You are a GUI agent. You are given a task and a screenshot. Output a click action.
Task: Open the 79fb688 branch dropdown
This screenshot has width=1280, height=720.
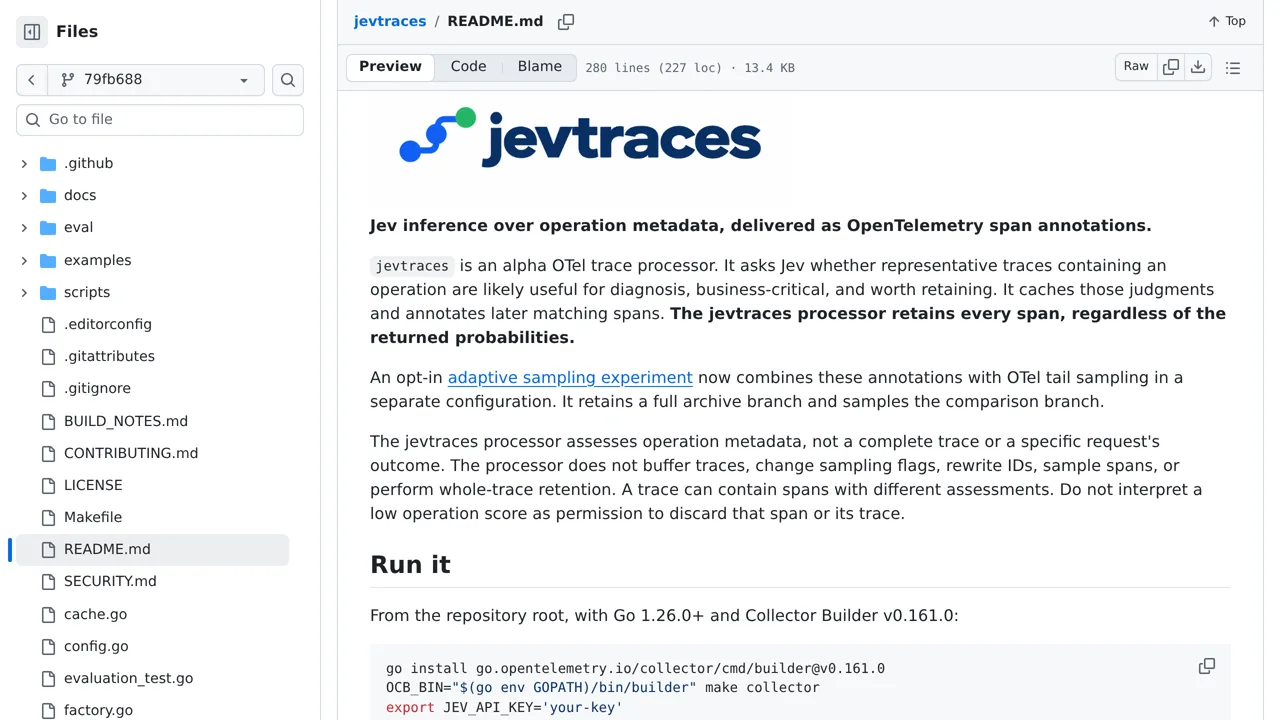(156, 80)
